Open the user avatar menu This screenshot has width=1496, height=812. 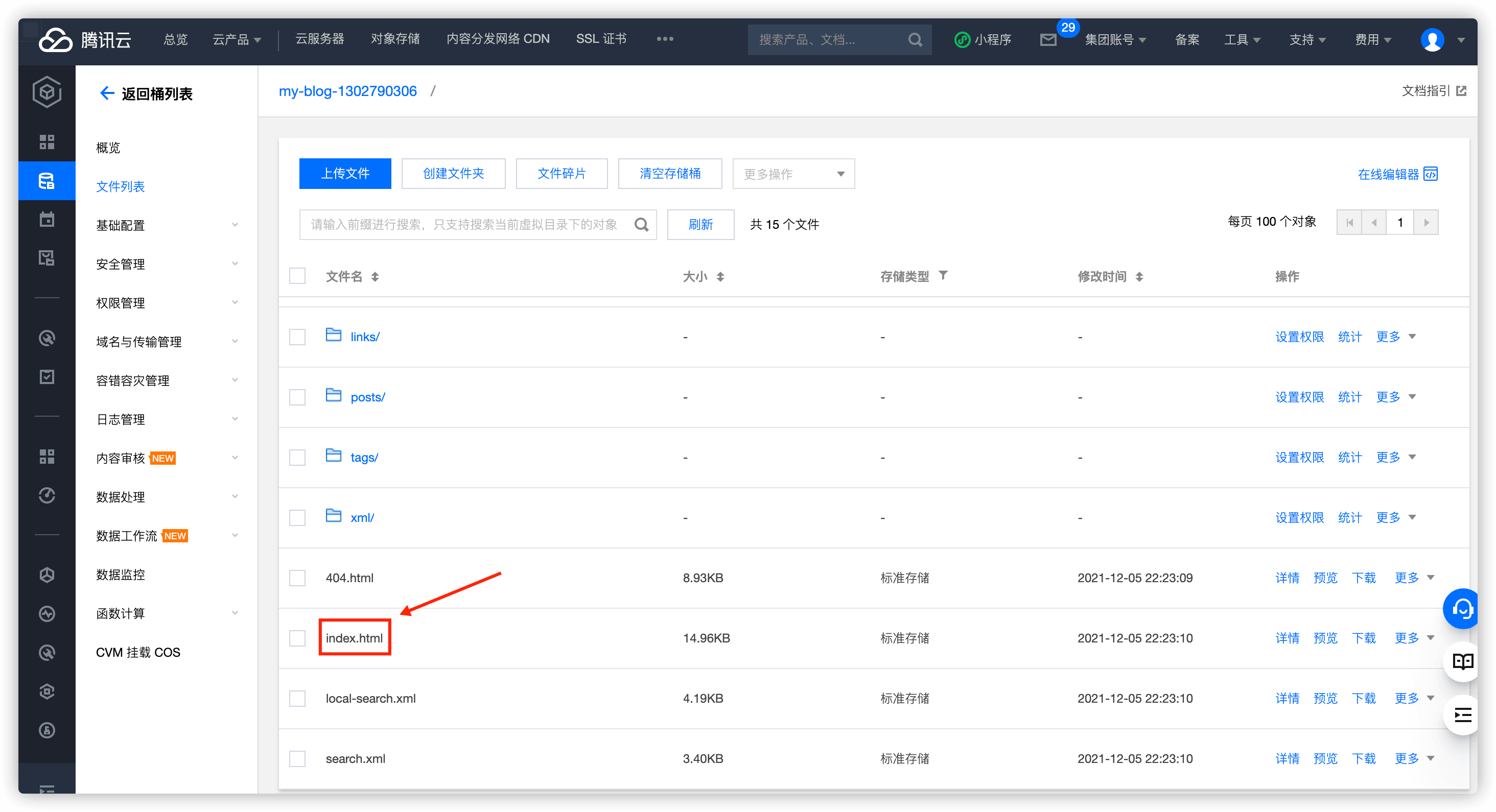[x=1432, y=39]
